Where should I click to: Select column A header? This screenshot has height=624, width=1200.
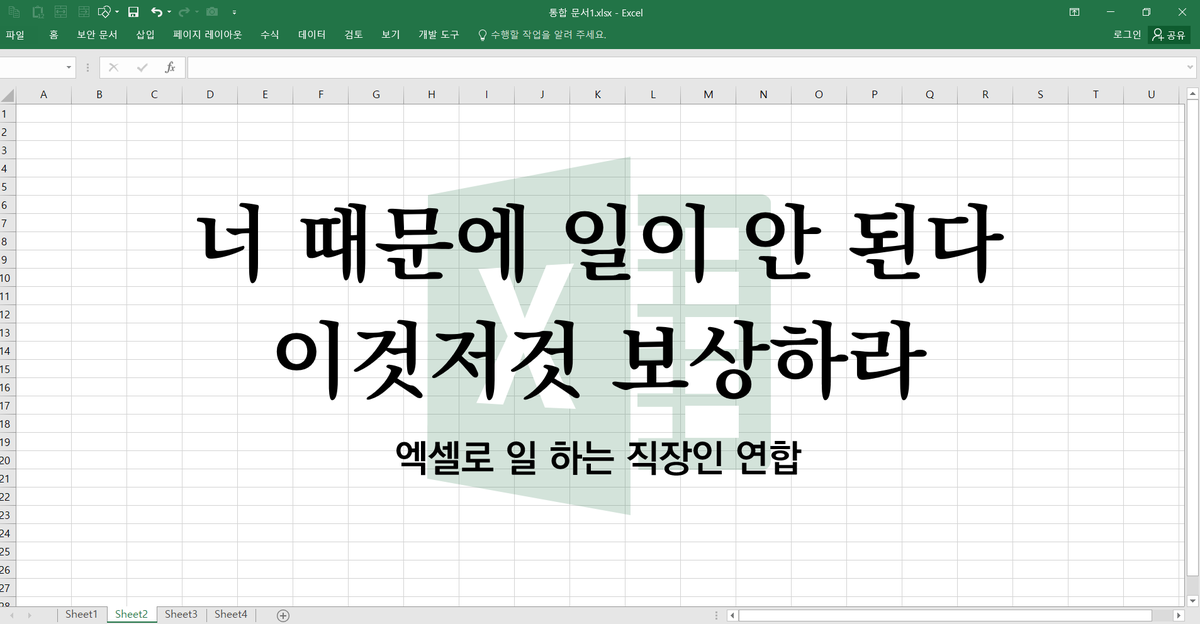coord(43,95)
